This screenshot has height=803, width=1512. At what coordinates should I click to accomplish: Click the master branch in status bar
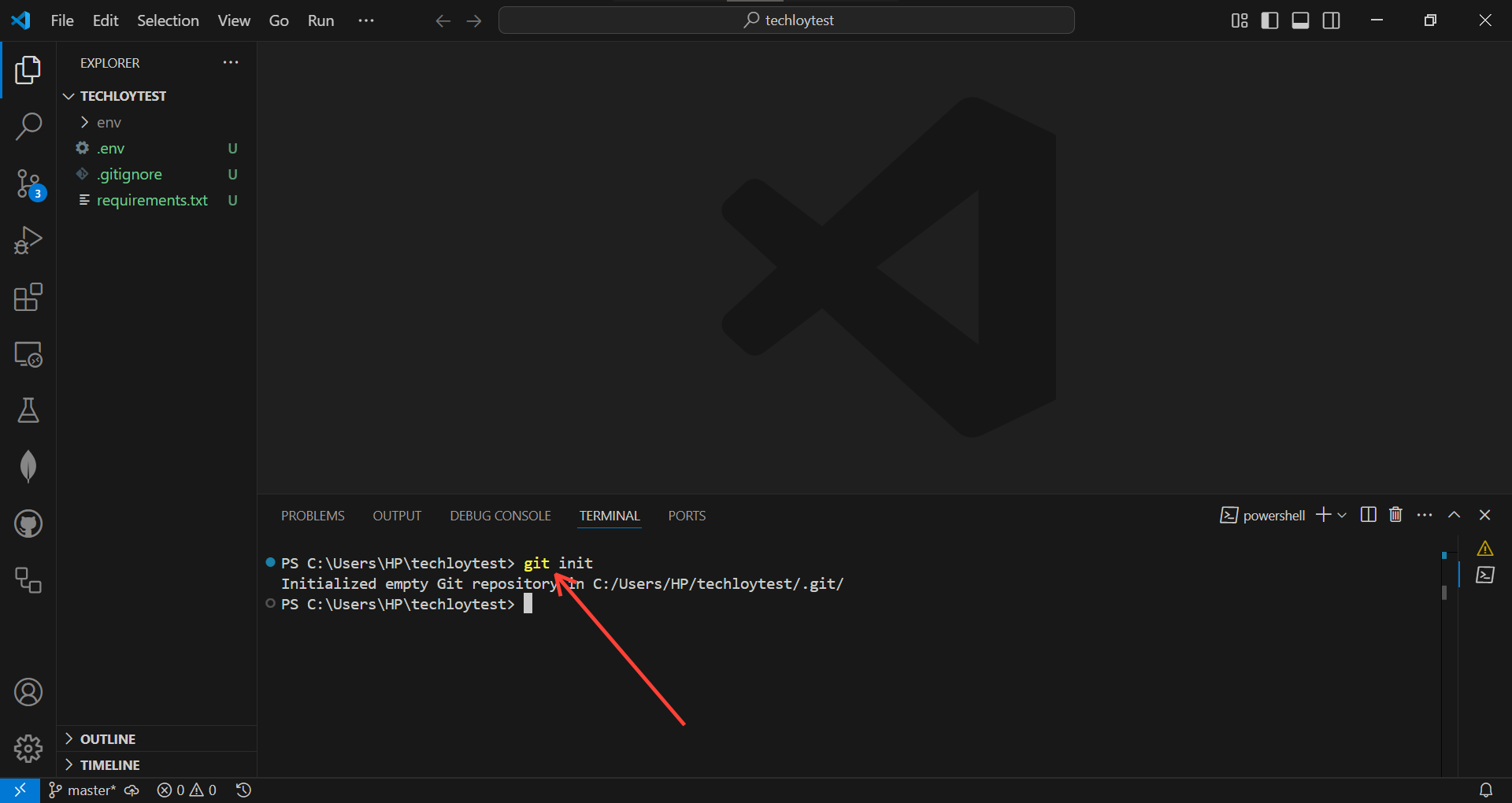pos(83,790)
